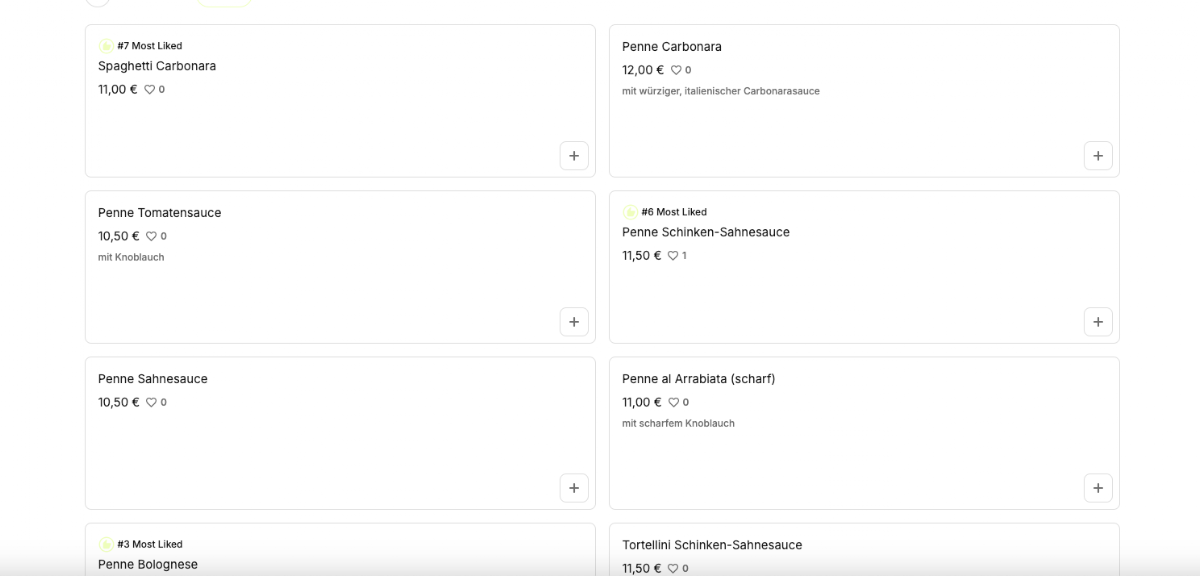Toggle heart on Penne Schinken-Sahnesauce
Image resolution: width=1200 pixels, height=576 pixels.
click(673, 255)
